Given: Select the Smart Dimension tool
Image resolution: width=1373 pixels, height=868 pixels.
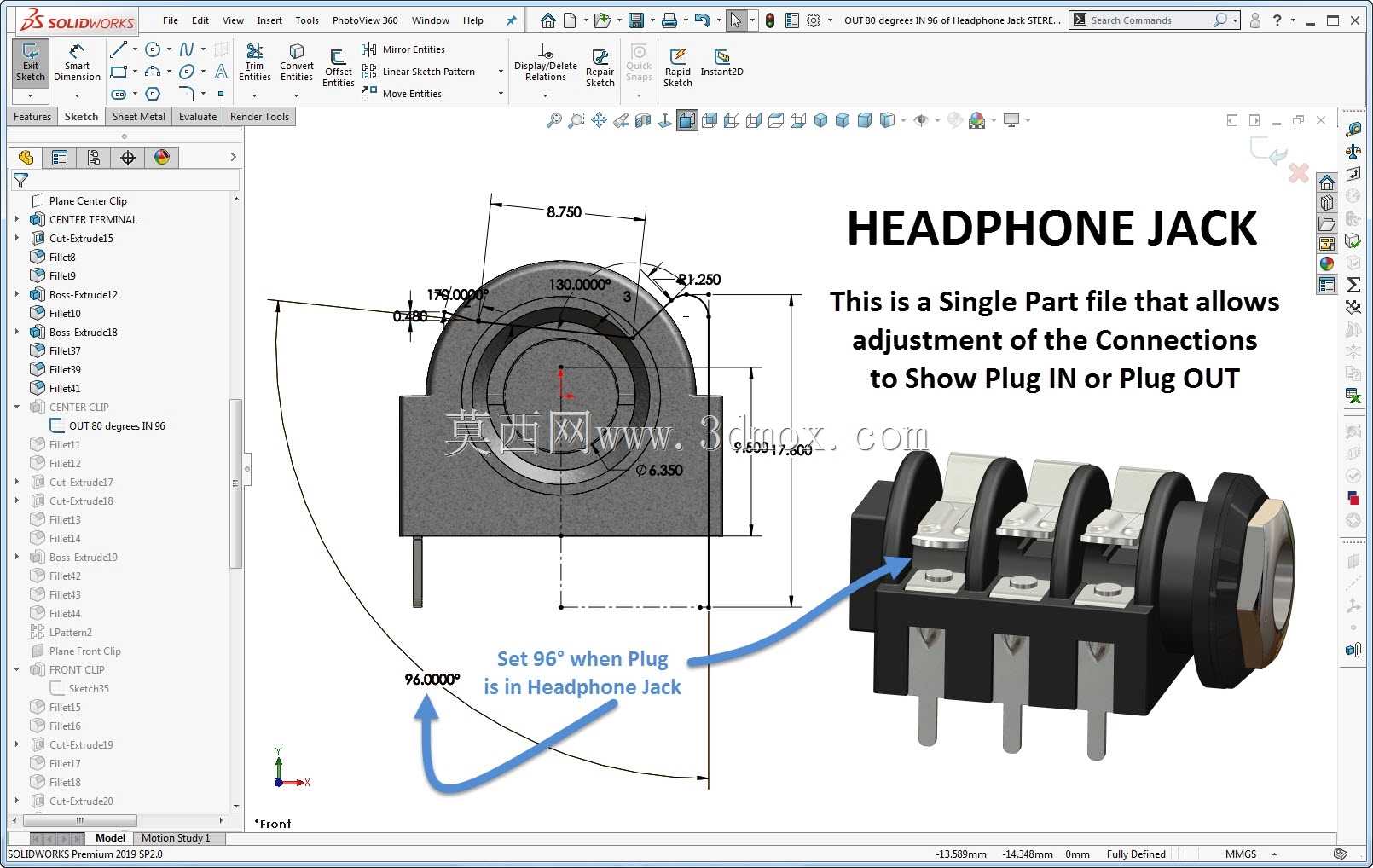Looking at the screenshot, I should tap(77, 62).
